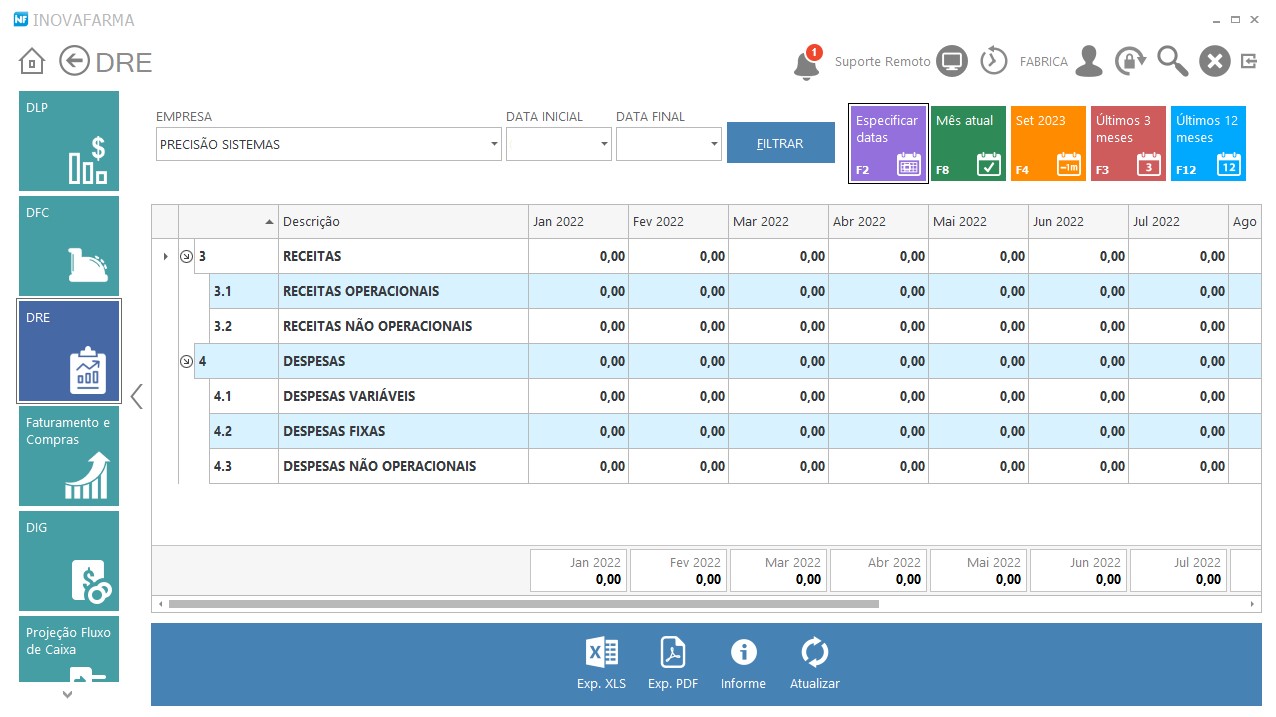Image resolution: width=1276 pixels, height=717 pixels.
Task: Open Suporte Remoto monitor icon
Action: [x=953, y=62]
